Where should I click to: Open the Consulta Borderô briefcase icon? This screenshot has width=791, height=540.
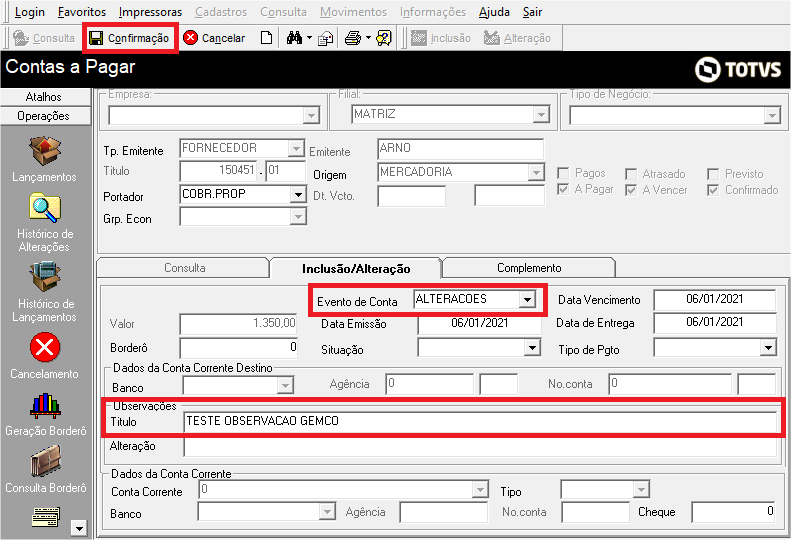45,461
